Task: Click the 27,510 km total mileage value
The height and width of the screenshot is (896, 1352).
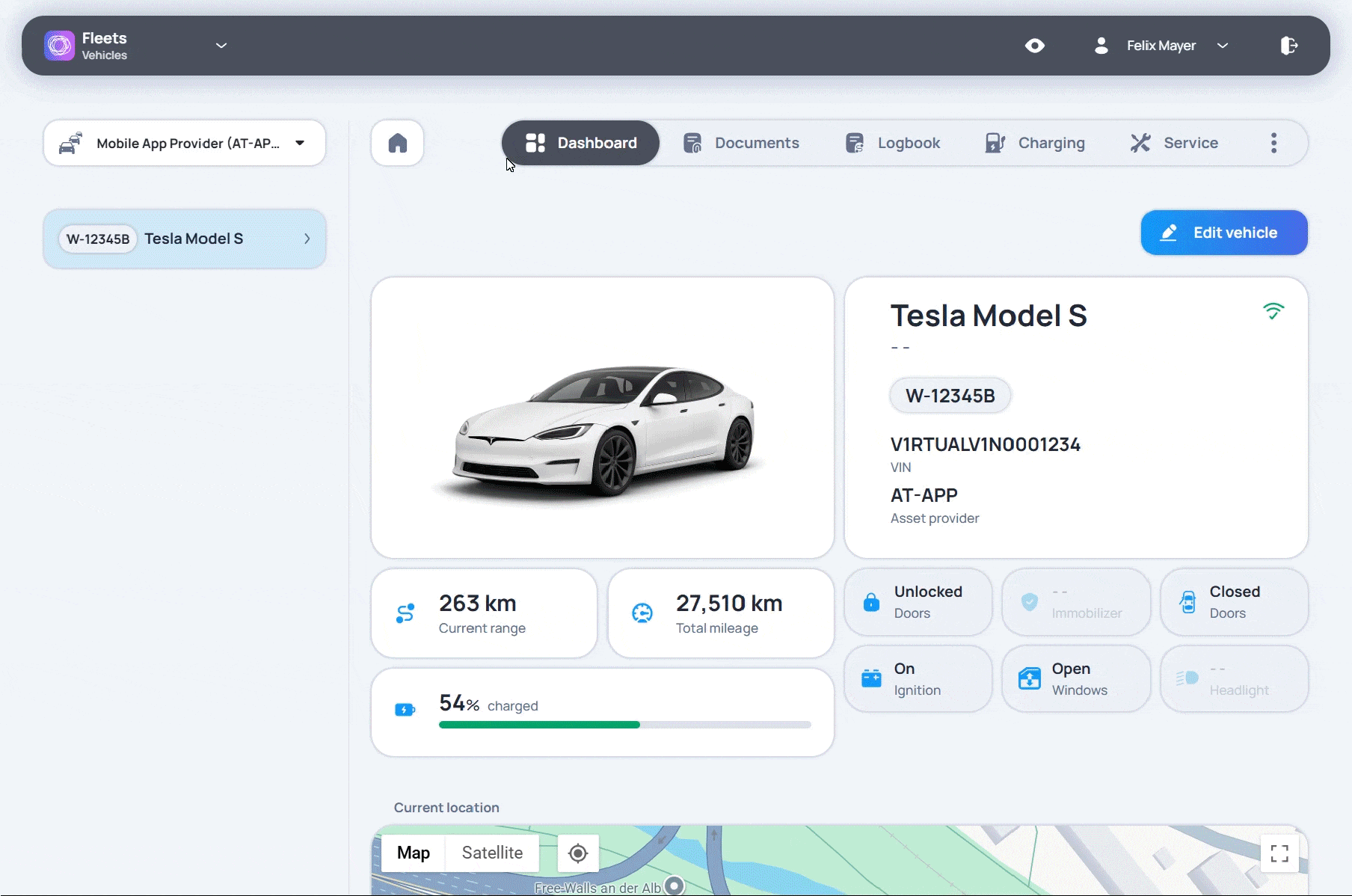Action: [729, 603]
